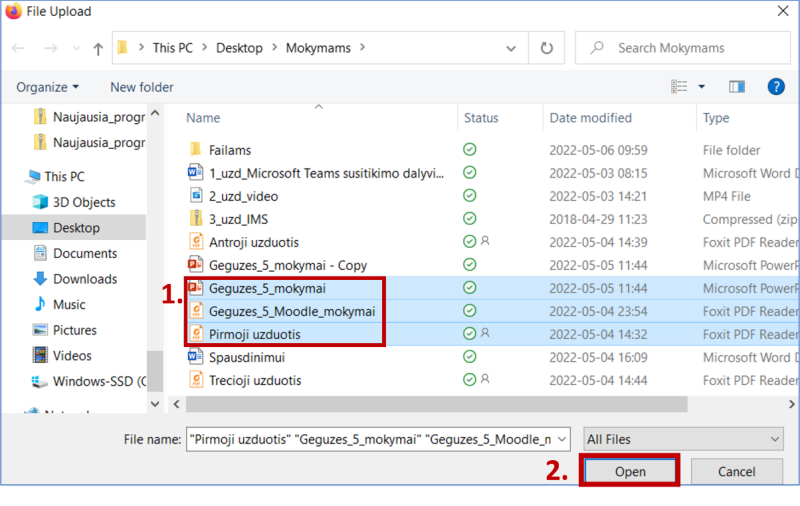Open the view options dropdown arrow
This screenshot has height=506, width=800.
pos(701,87)
